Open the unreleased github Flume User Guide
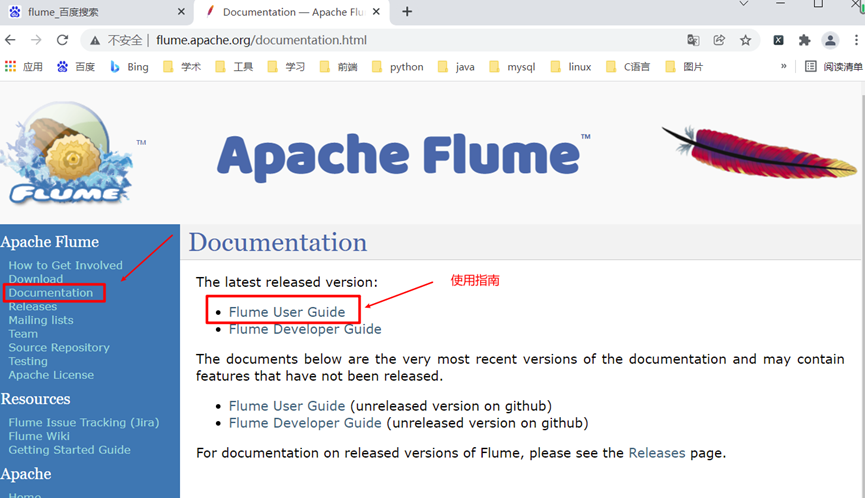The height and width of the screenshot is (498, 865). (287, 406)
